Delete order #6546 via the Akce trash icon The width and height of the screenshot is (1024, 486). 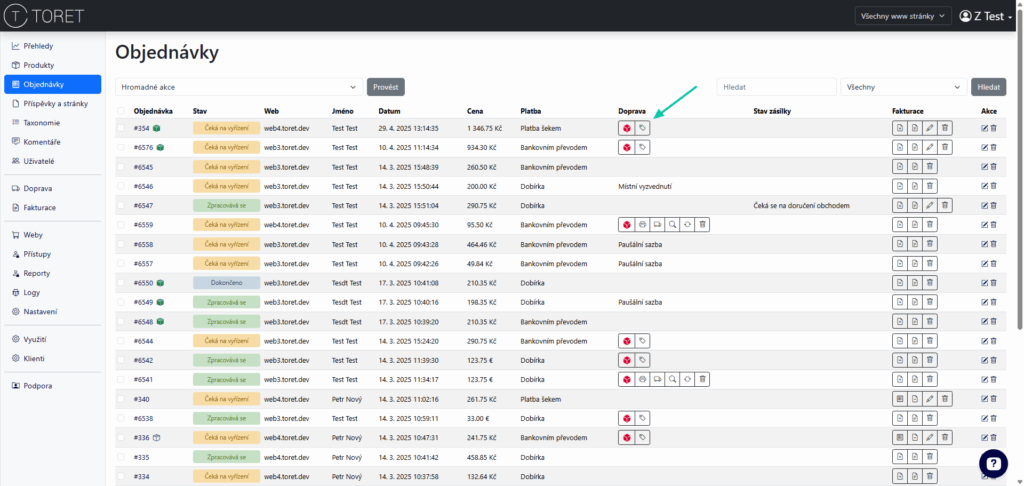point(993,186)
